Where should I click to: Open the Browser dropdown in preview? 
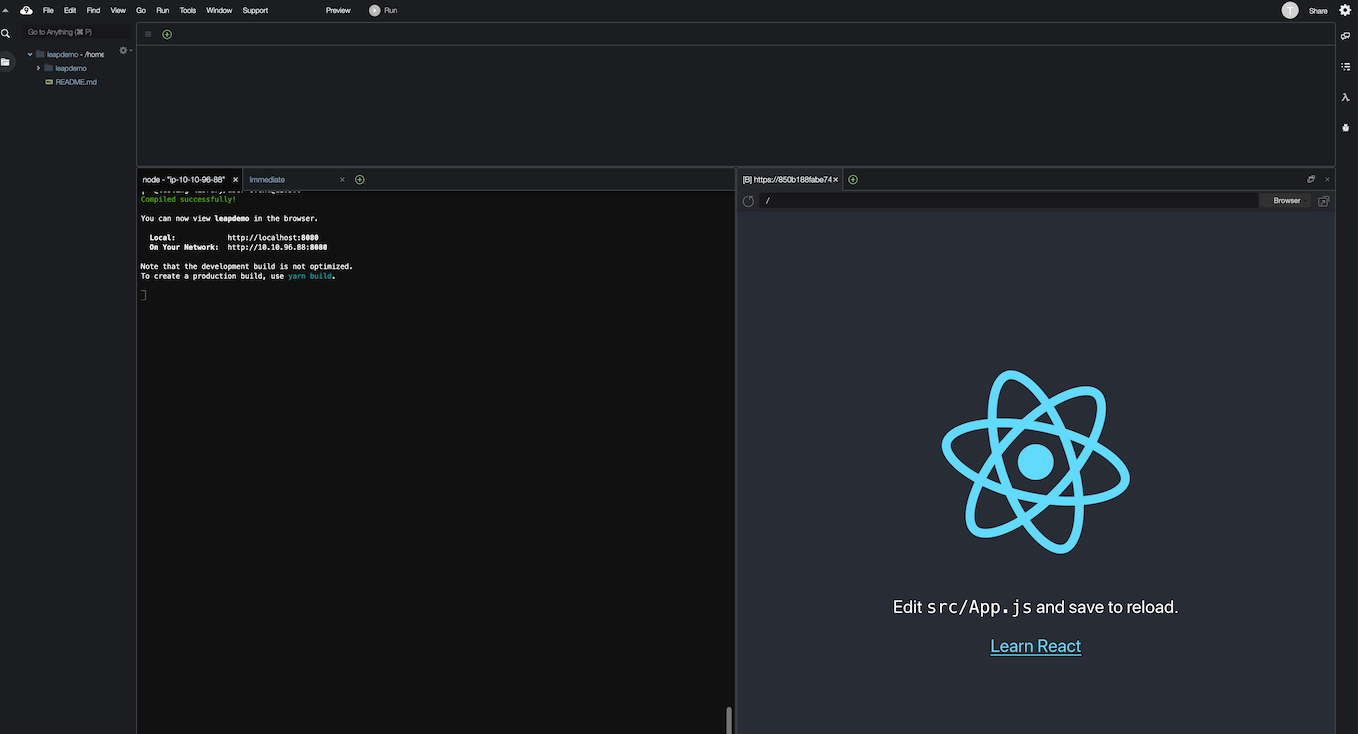pyautogui.click(x=1288, y=201)
